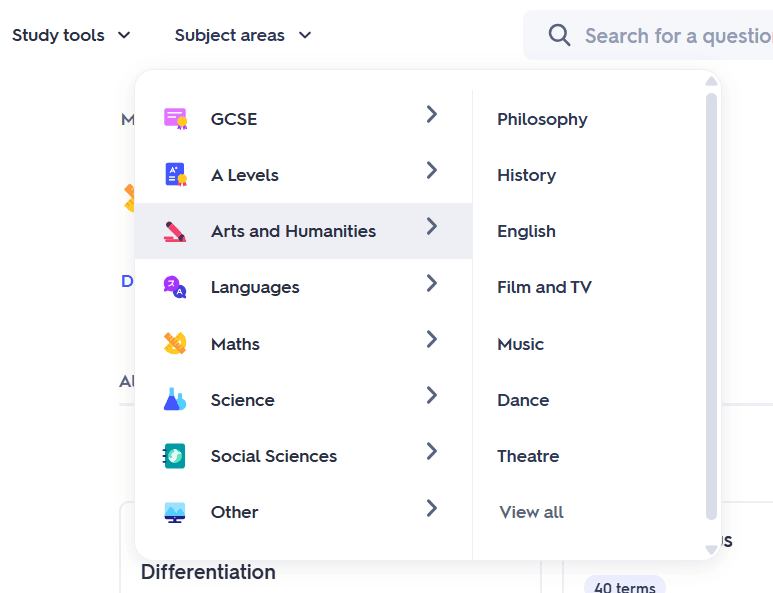Open the Subject areas dropdown

click(x=243, y=35)
